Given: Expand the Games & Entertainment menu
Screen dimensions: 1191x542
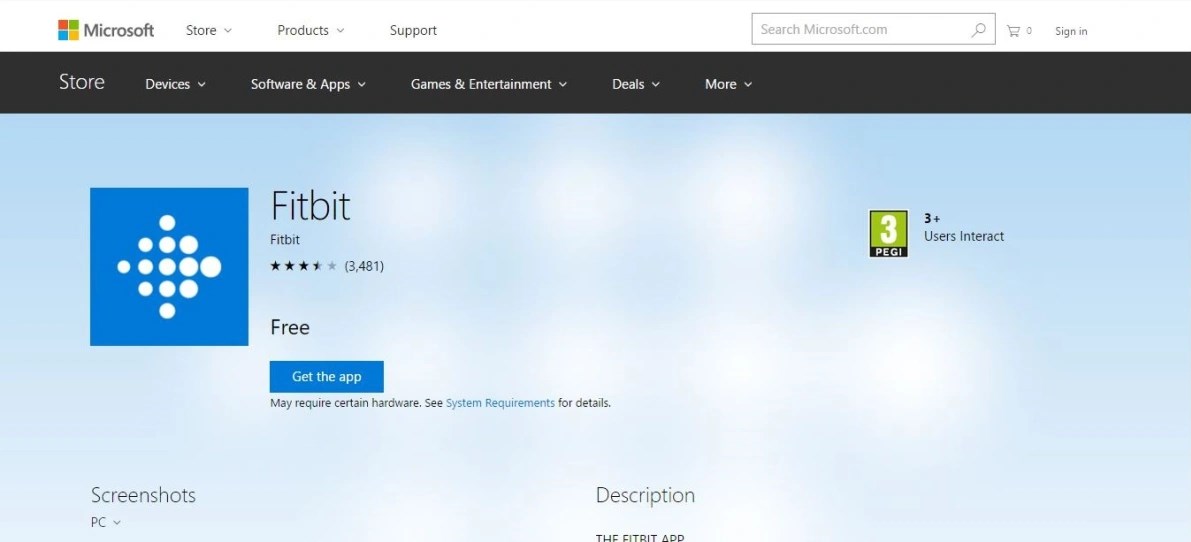Looking at the screenshot, I should [x=489, y=84].
